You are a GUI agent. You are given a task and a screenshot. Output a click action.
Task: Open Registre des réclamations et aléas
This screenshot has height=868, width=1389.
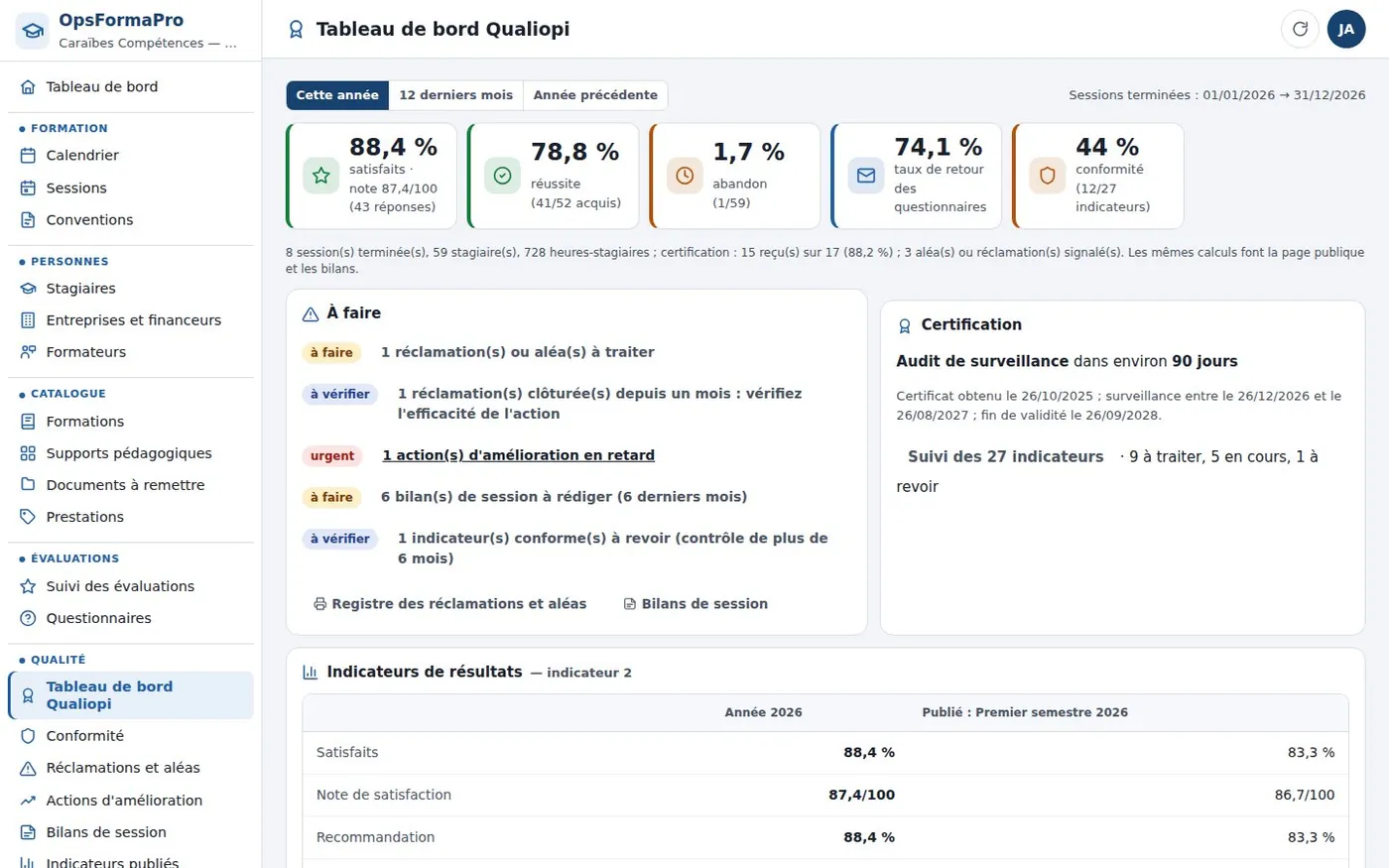click(x=450, y=603)
